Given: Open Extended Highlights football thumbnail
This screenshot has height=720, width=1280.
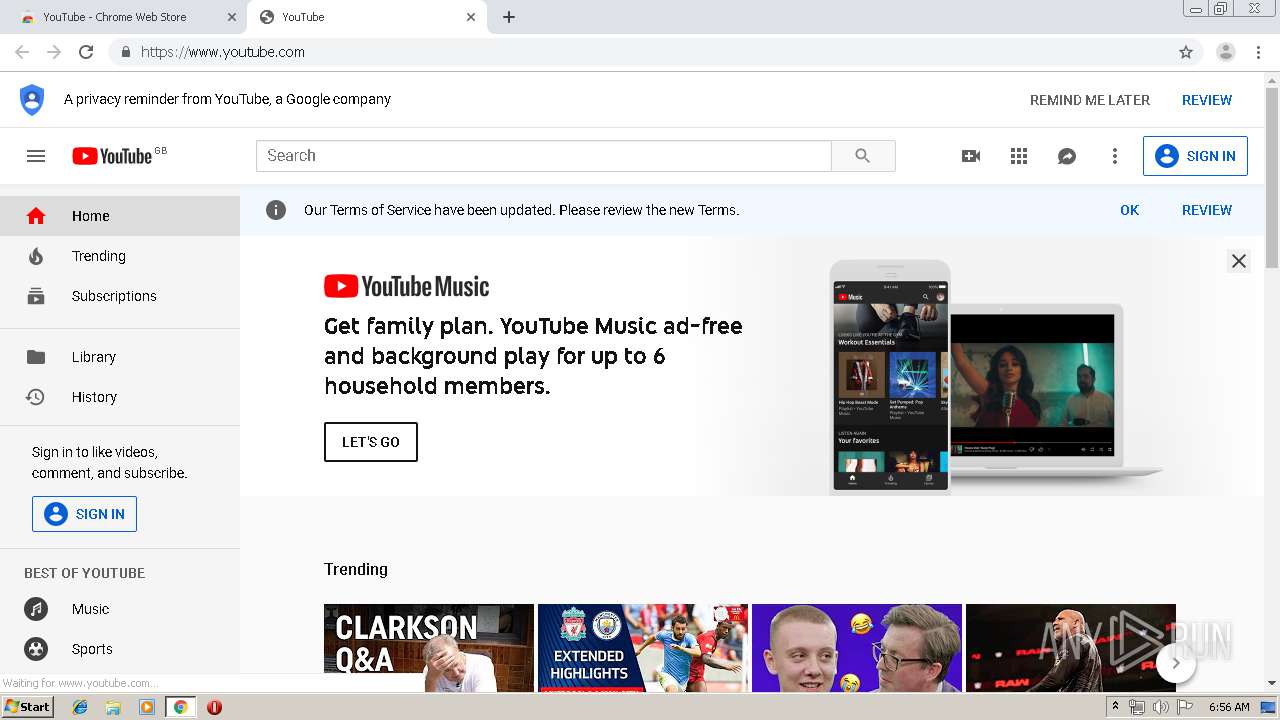Looking at the screenshot, I should click(x=643, y=648).
